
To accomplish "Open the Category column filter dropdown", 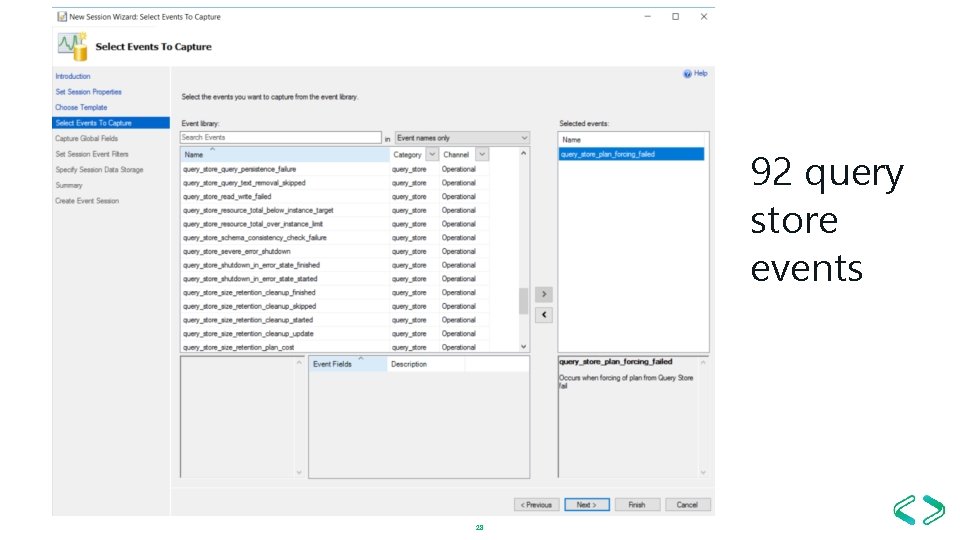I will pos(432,154).
